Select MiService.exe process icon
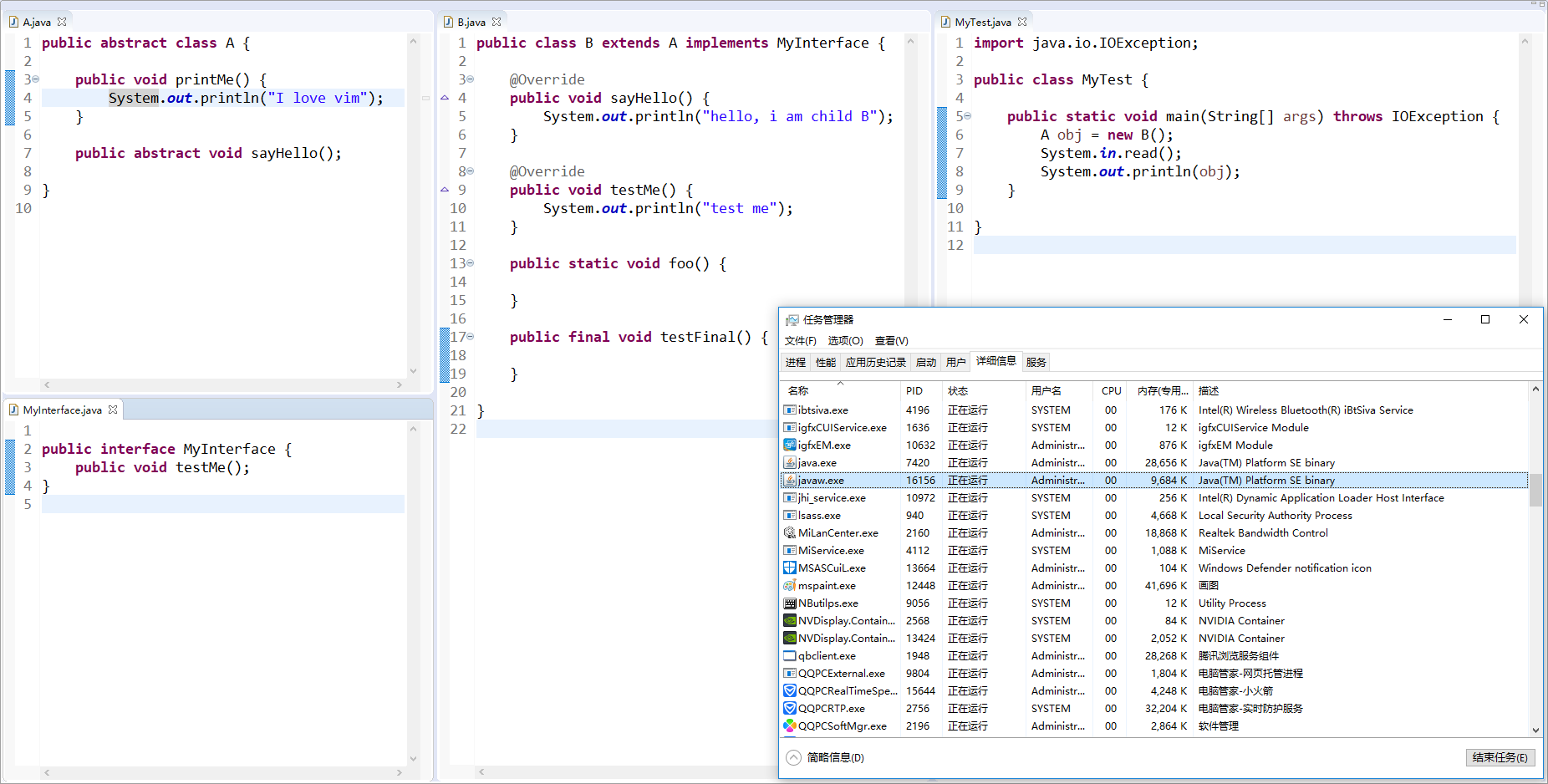1548x784 pixels. click(x=790, y=550)
